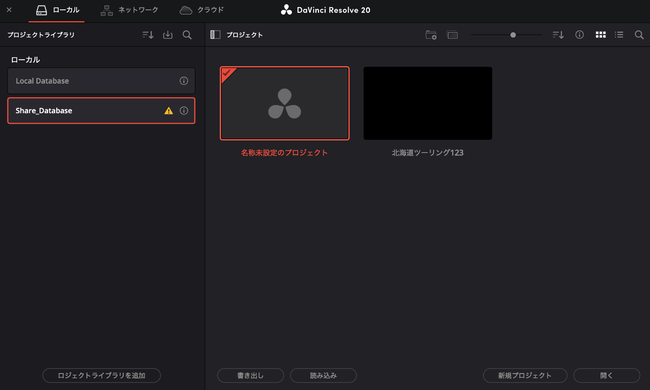Click the プロジェクトライブラリを追加 button
650x390 pixels.
tap(102, 375)
